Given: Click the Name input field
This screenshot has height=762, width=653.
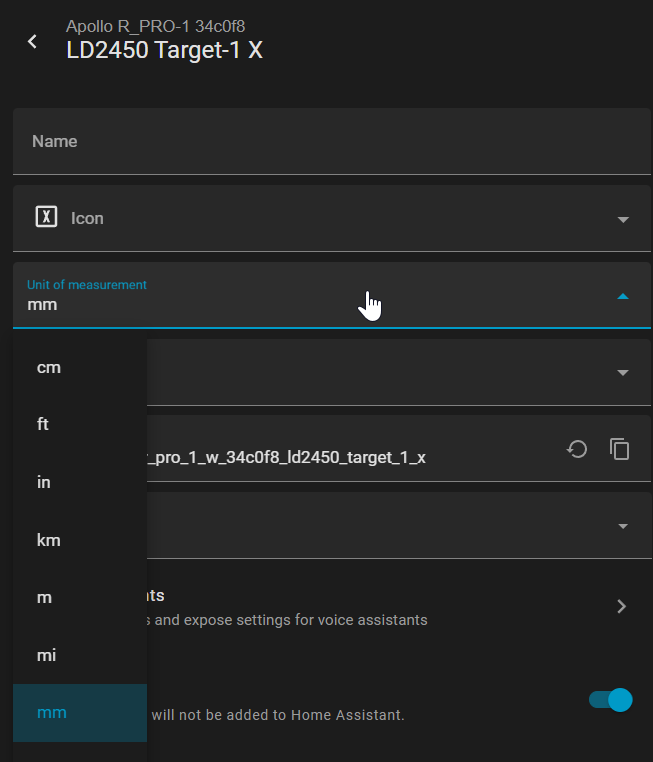Looking at the screenshot, I should pyautogui.click(x=332, y=141).
